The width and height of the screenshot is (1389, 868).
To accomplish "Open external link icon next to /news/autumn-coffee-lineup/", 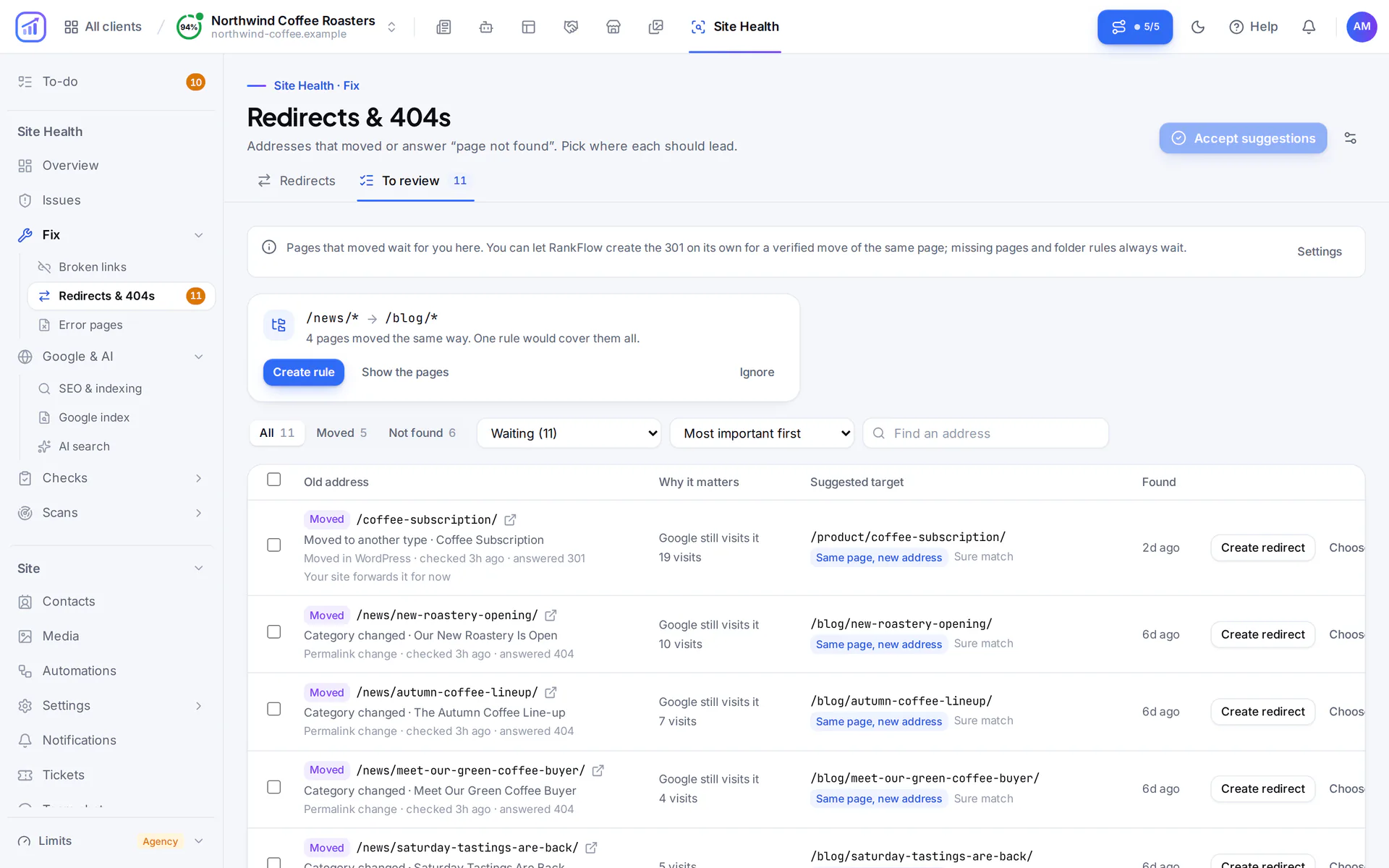I will pos(551,692).
